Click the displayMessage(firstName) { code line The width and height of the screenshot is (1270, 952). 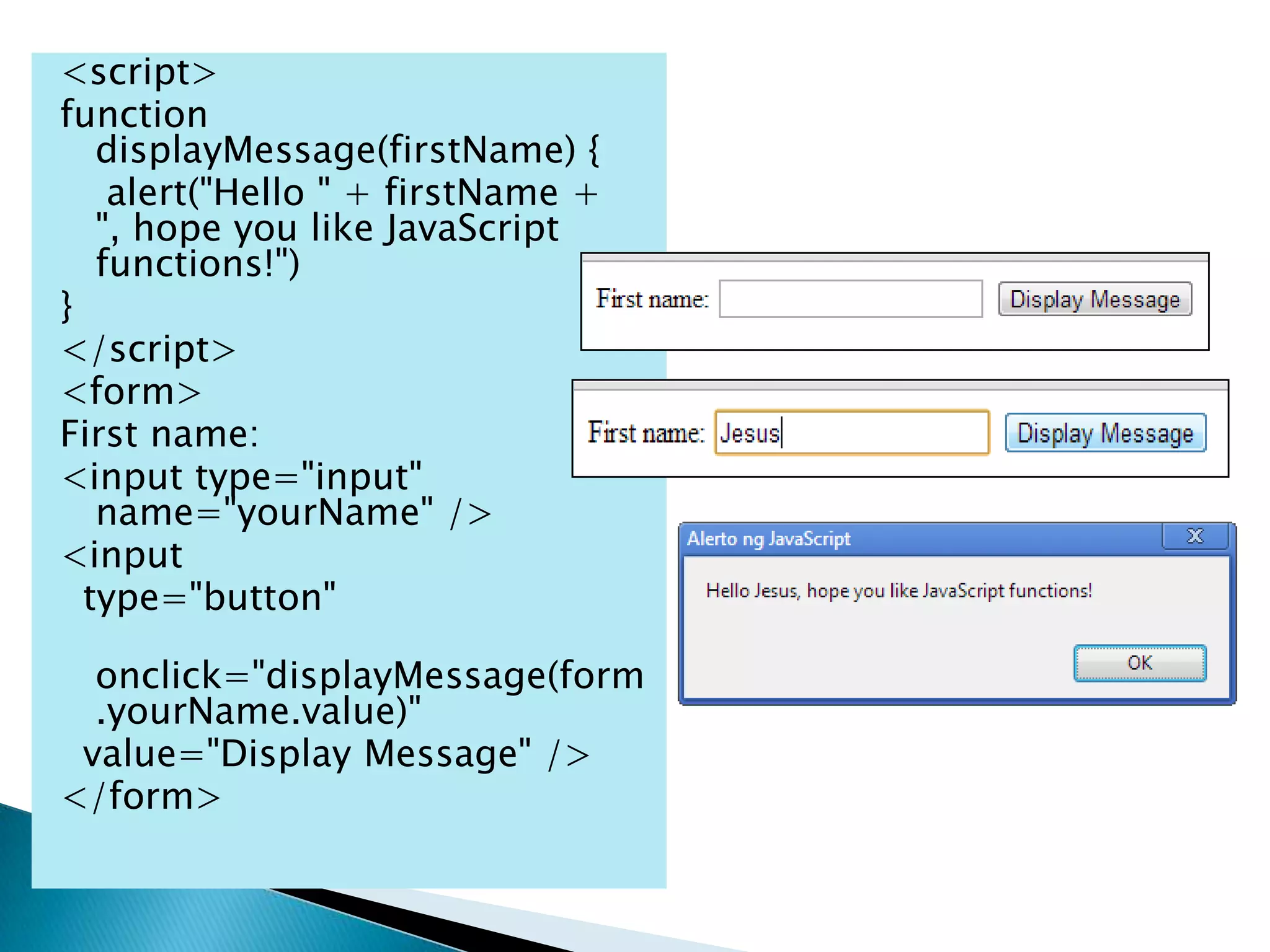[x=347, y=150]
